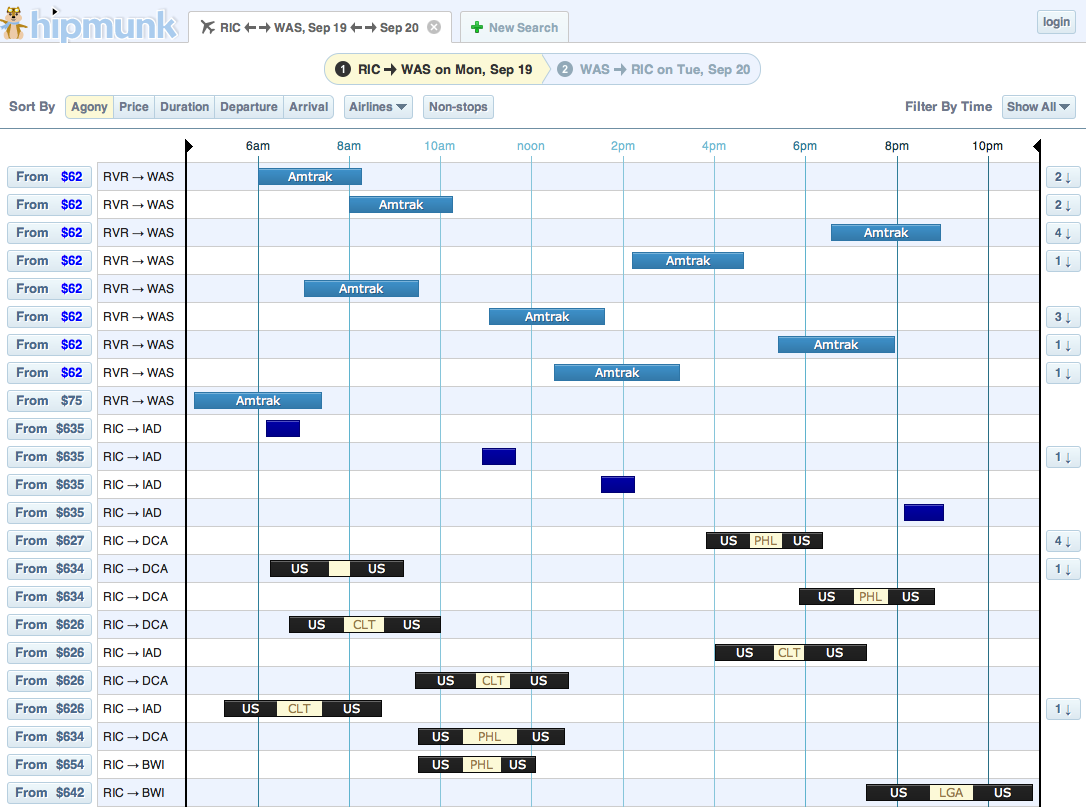Select the From $627 fare button
Image resolution: width=1086 pixels, height=807 pixels.
(x=49, y=540)
